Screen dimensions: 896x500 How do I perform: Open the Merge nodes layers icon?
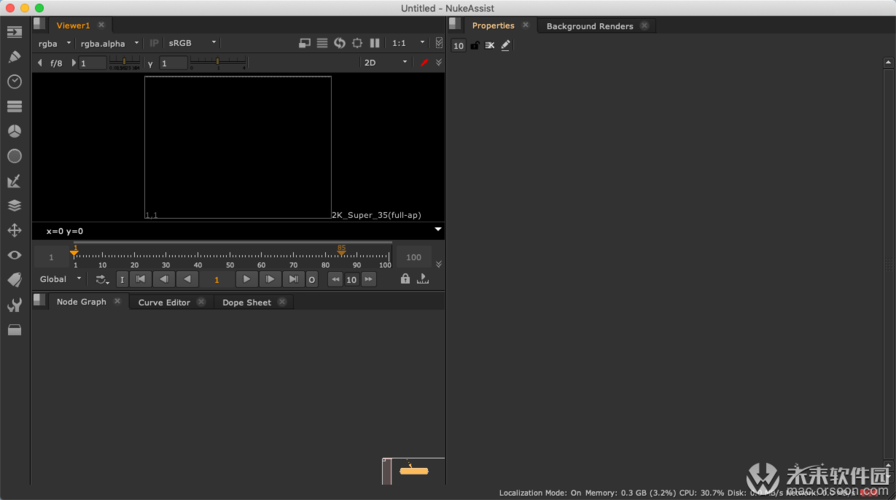(x=14, y=206)
